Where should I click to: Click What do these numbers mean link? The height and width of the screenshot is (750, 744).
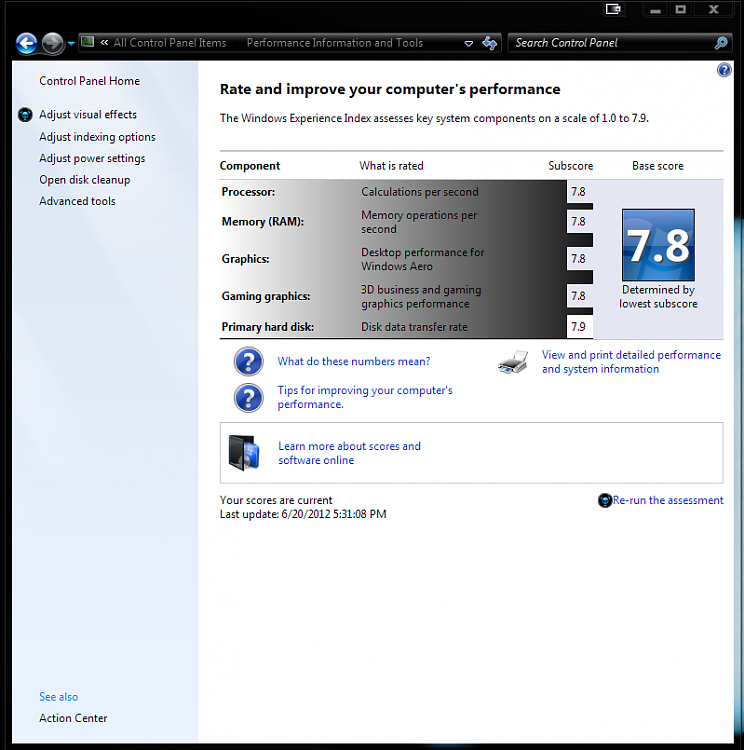[x=354, y=361]
